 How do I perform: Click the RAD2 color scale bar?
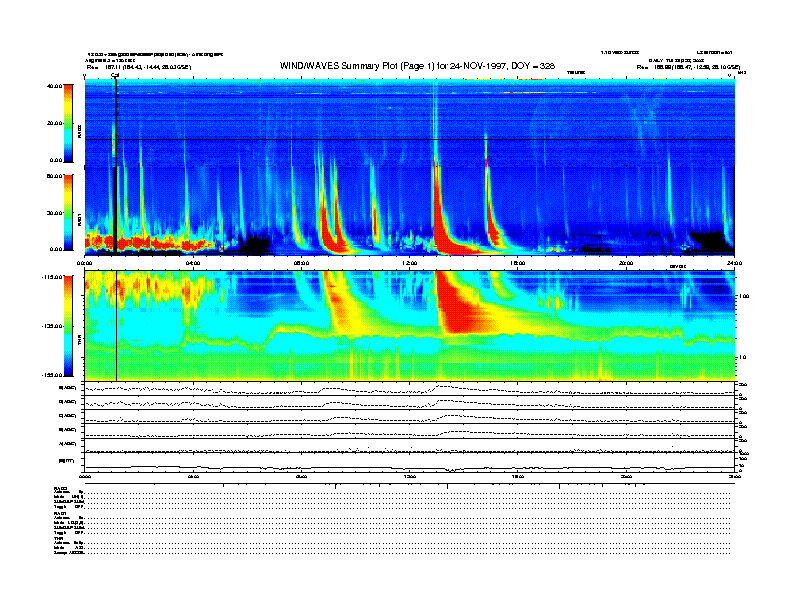coord(68,123)
